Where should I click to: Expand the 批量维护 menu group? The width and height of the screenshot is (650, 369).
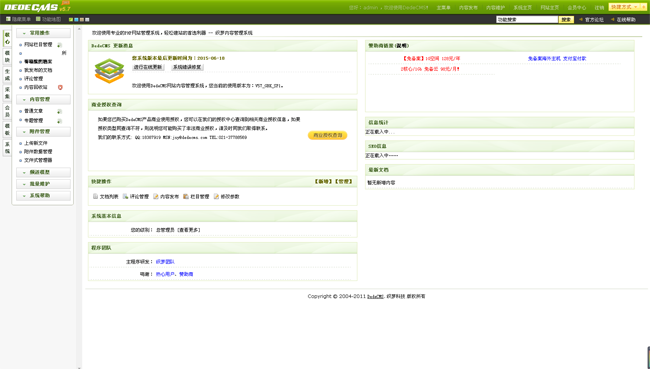pos(43,184)
